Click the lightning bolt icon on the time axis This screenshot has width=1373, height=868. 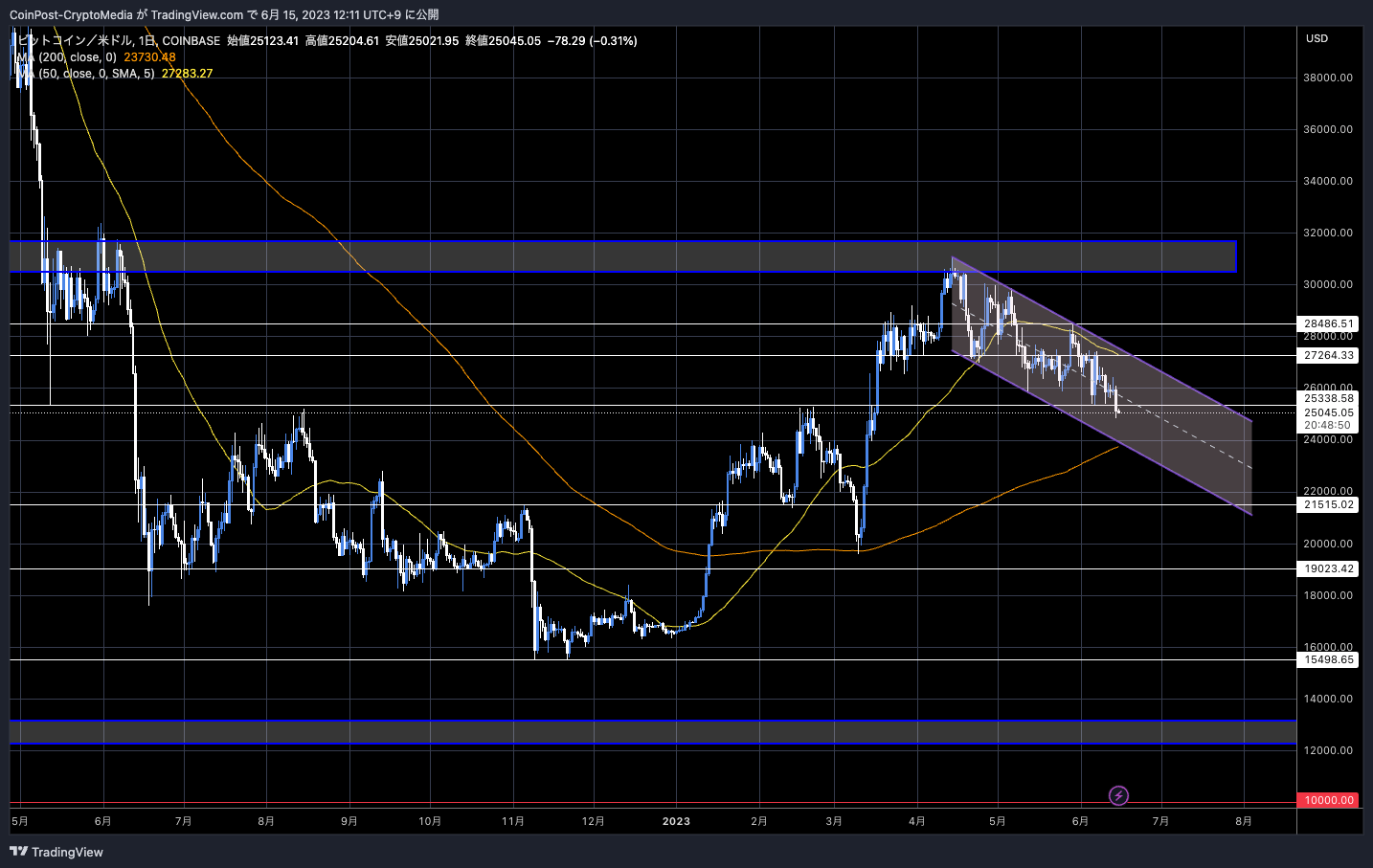tap(1118, 795)
